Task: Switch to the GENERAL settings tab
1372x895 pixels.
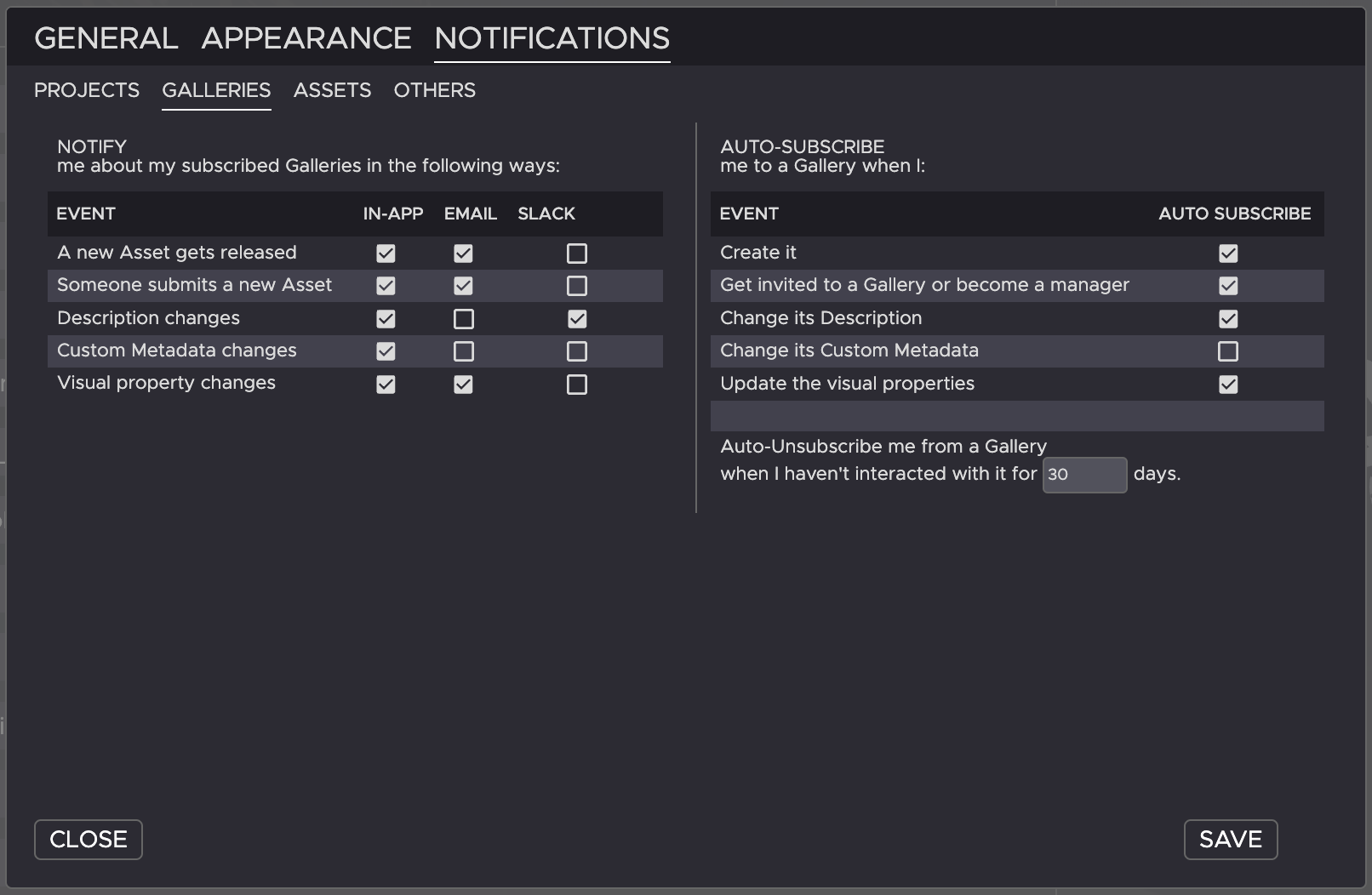Action: pos(106,38)
